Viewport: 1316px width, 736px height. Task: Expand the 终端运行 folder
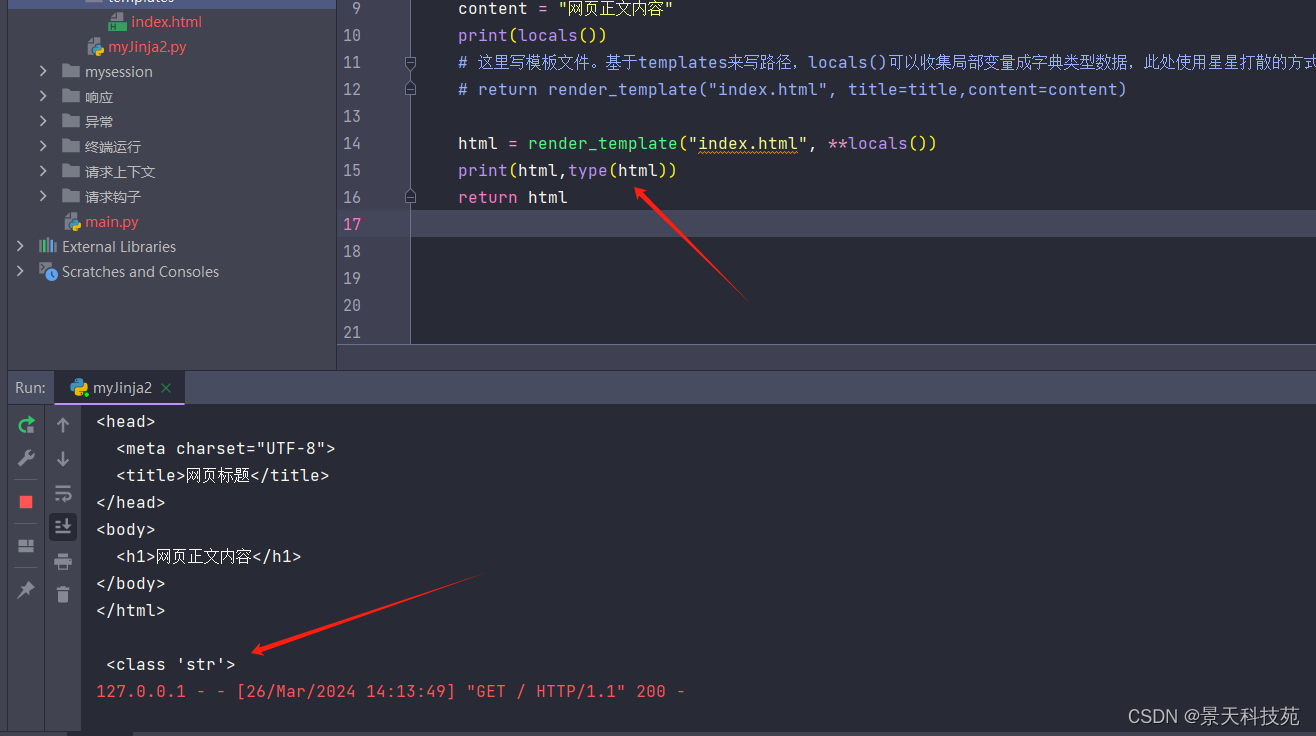pyautogui.click(x=43, y=146)
